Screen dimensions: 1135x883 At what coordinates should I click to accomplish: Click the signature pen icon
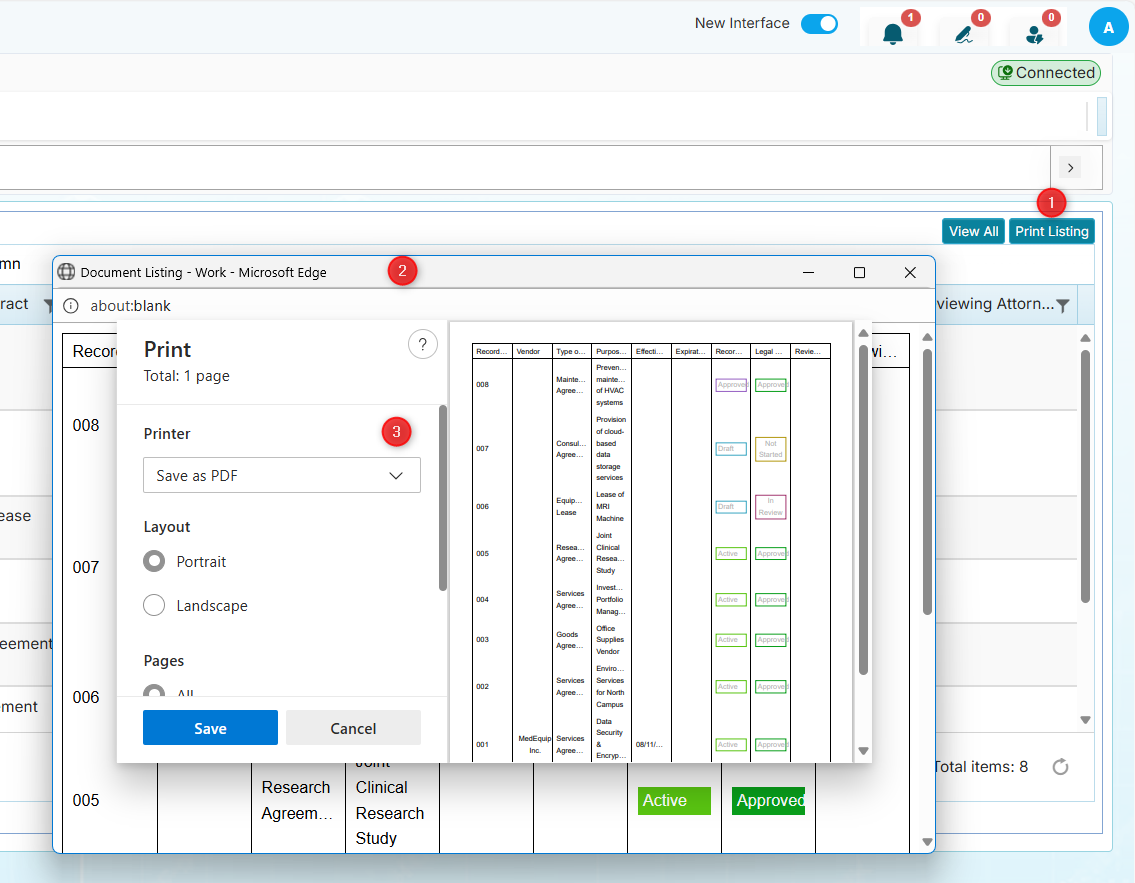pos(964,33)
